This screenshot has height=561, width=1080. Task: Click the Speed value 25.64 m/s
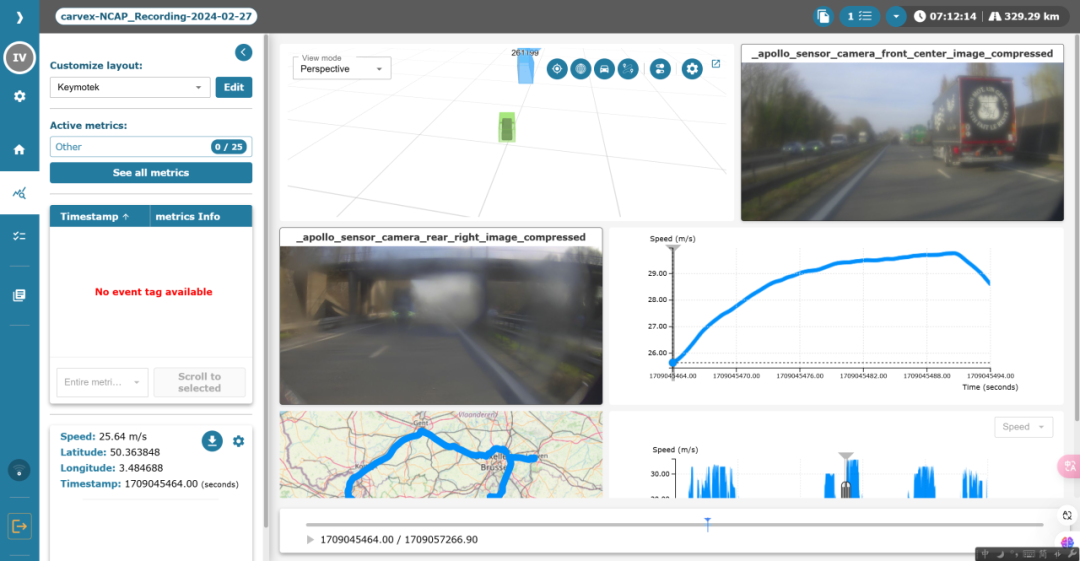[x=123, y=437]
